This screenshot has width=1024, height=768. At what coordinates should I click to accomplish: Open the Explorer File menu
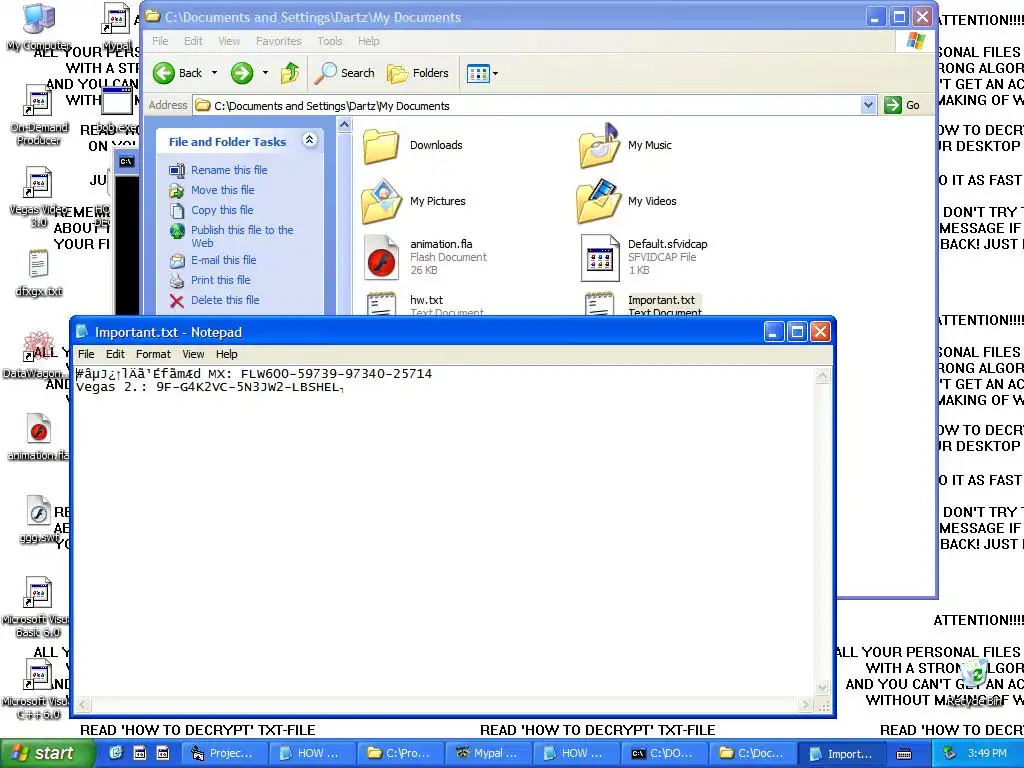pyautogui.click(x=160, y=41)
